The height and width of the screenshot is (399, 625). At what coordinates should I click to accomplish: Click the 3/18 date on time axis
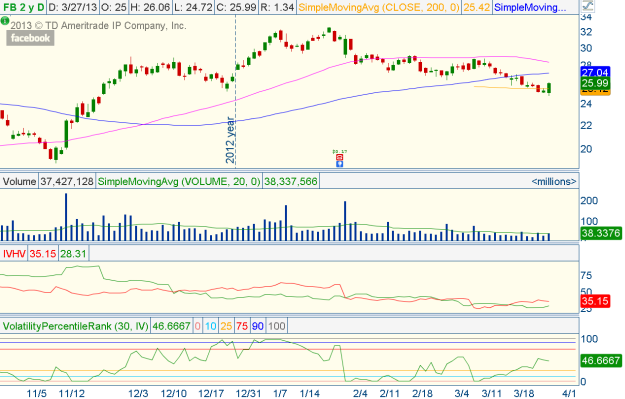524,393
